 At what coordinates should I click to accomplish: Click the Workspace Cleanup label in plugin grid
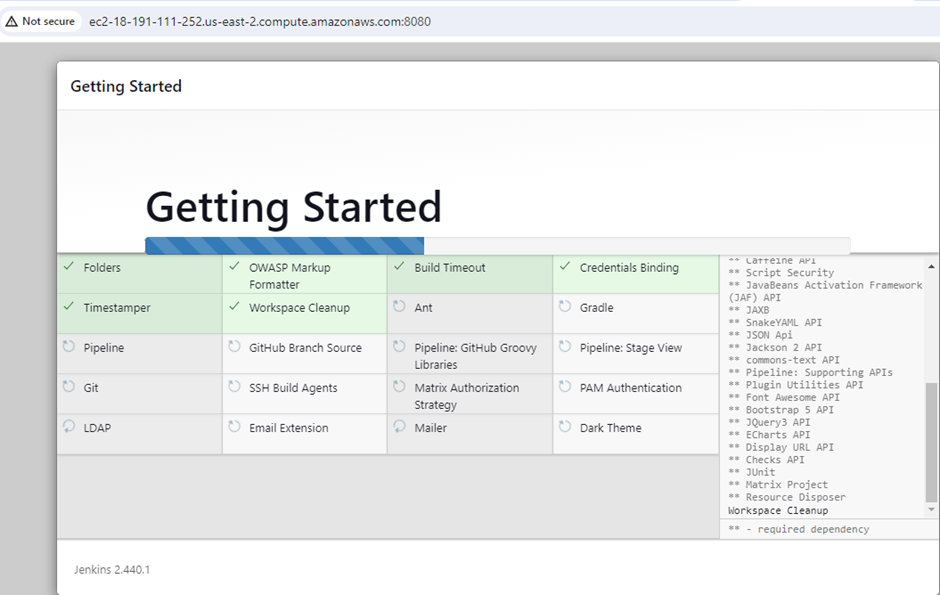coord(299,308)
